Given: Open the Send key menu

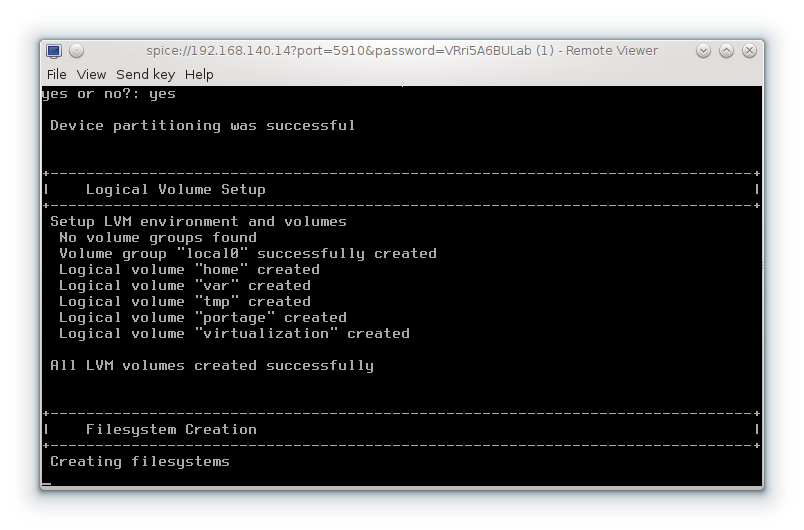Looking at the screenshot, I should (145, 74).
